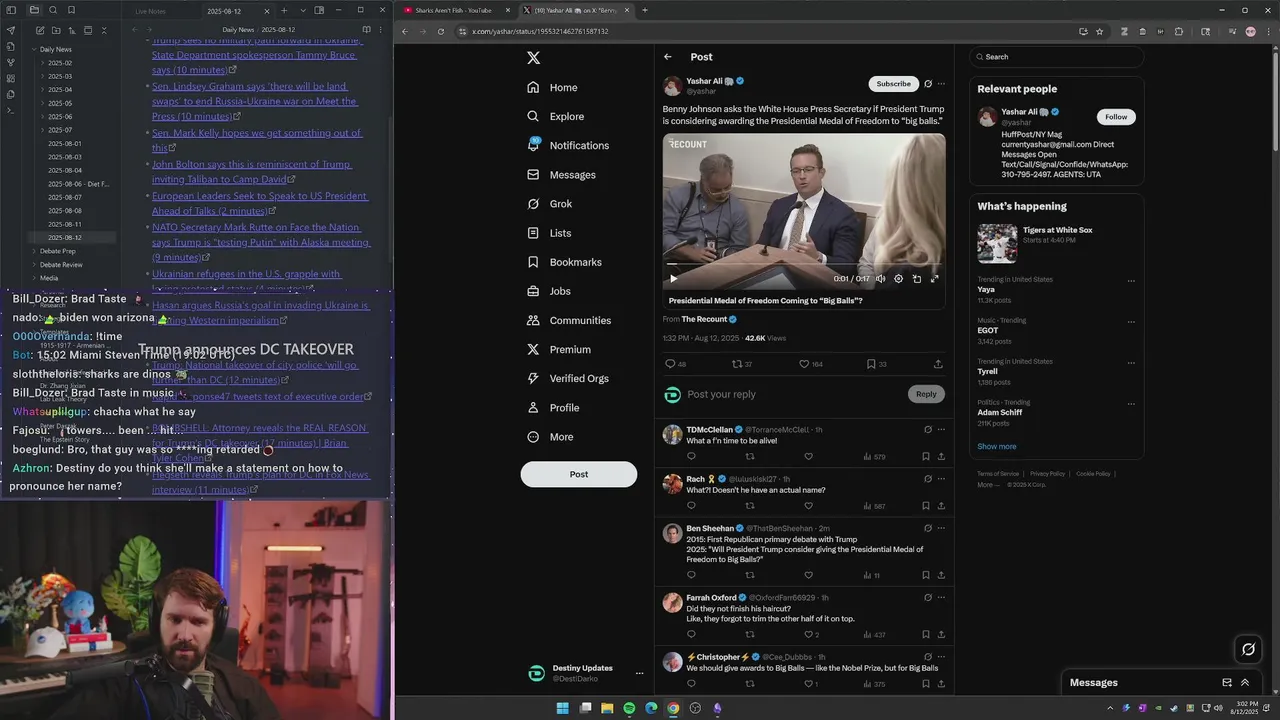Open Messages in the X sidebar
This screenshot has width=1280, height=720.
pos(561,175)
